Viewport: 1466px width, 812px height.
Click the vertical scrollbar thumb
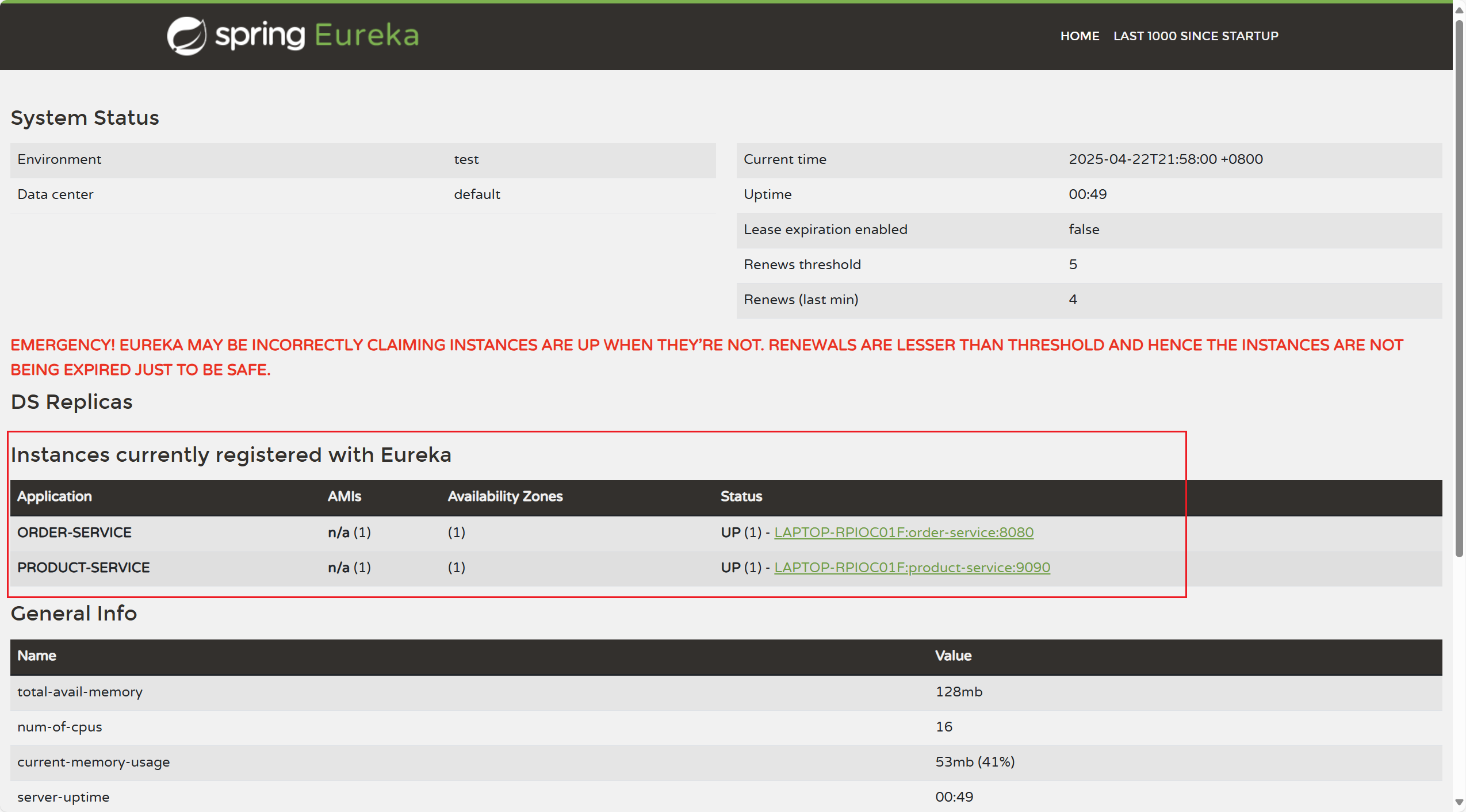pyautogui.click(x=1459, y=288)
